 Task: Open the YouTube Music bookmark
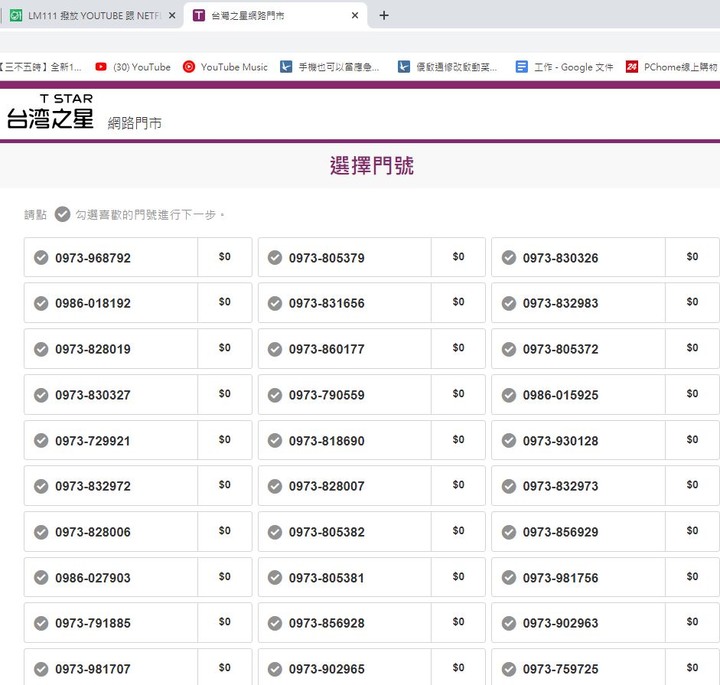(225, 67)
